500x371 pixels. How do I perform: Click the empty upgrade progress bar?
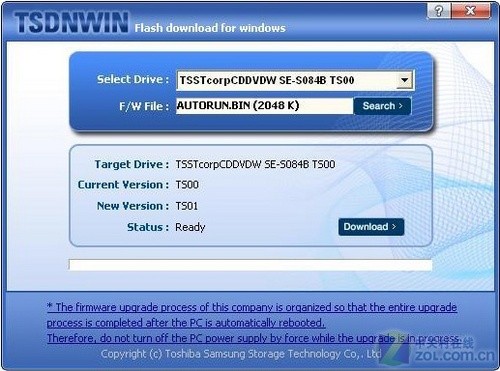[x=250, y=265]
